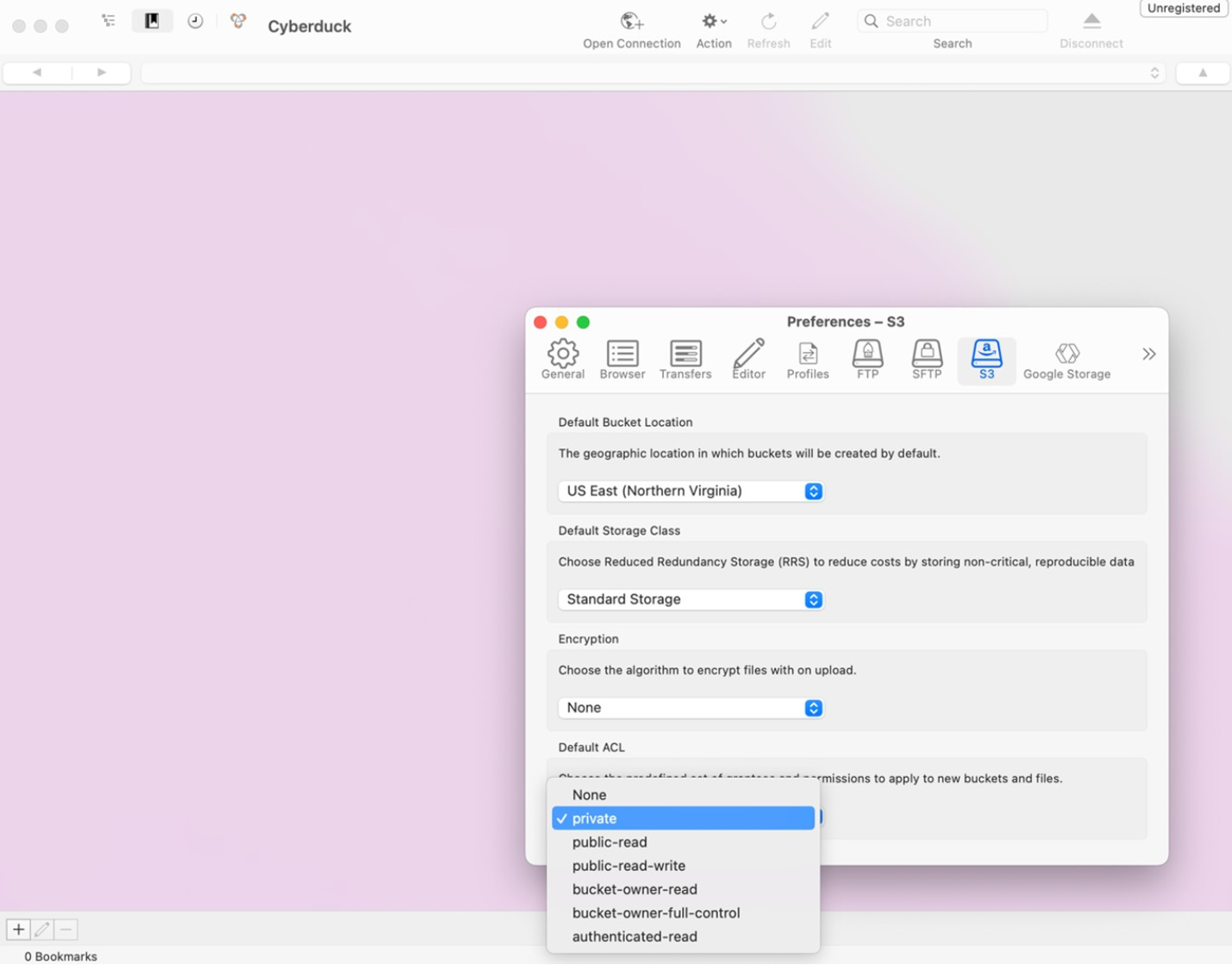
Task: Show the Bookmarks view icon
Action: (x=152, y=21)
